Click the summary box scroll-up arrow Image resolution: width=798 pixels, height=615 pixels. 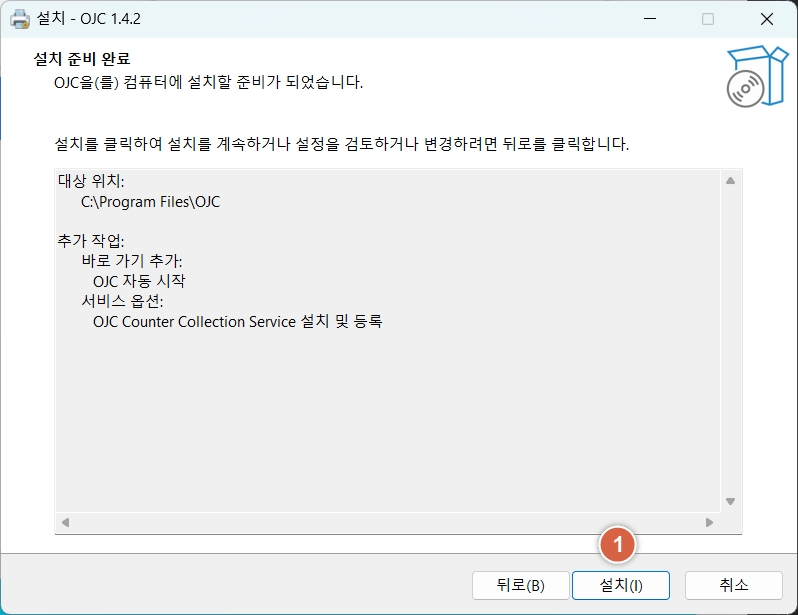tap(730, 181)
